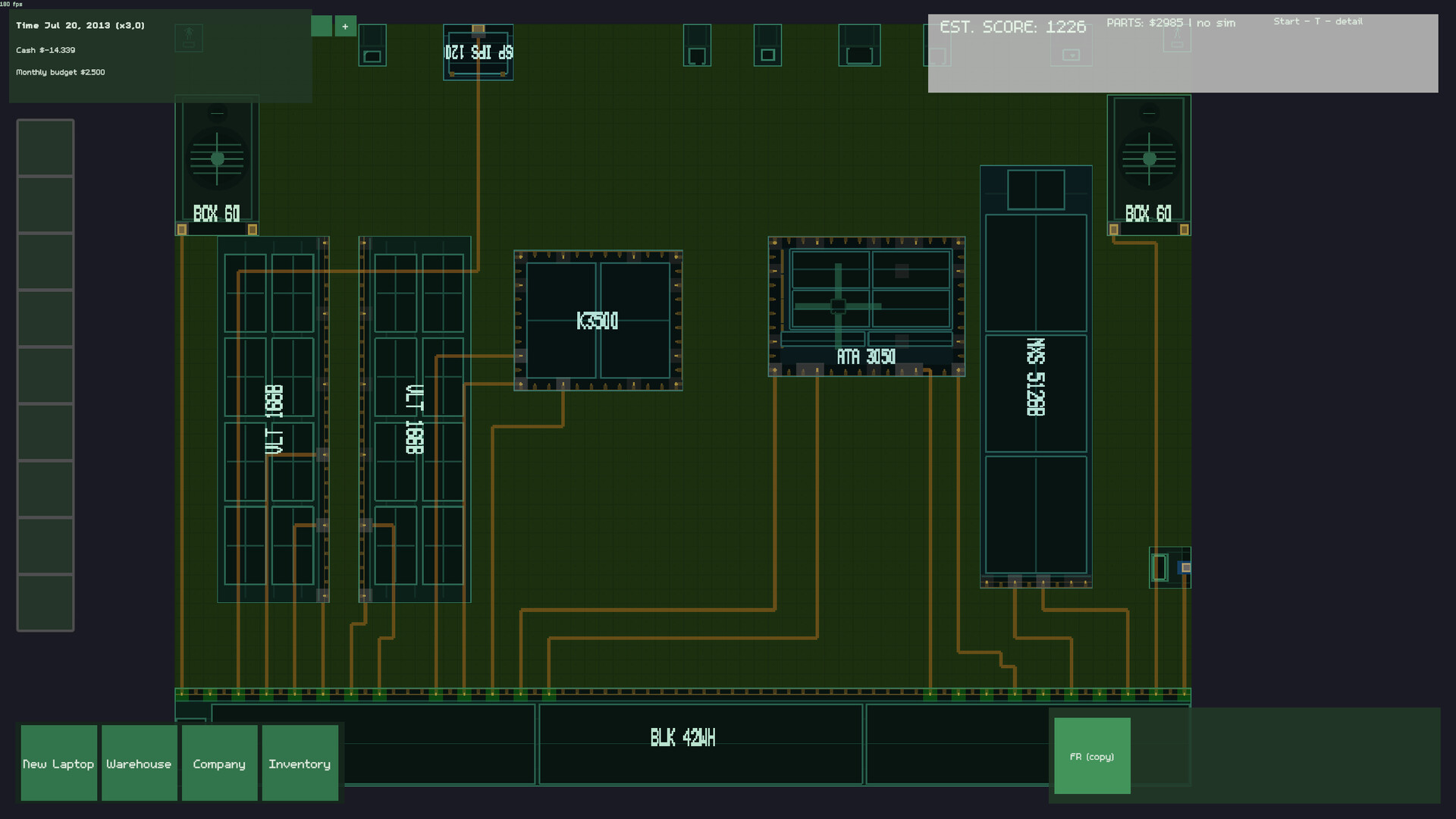Select the SP IPS 120 display connector

click(479, 52)
